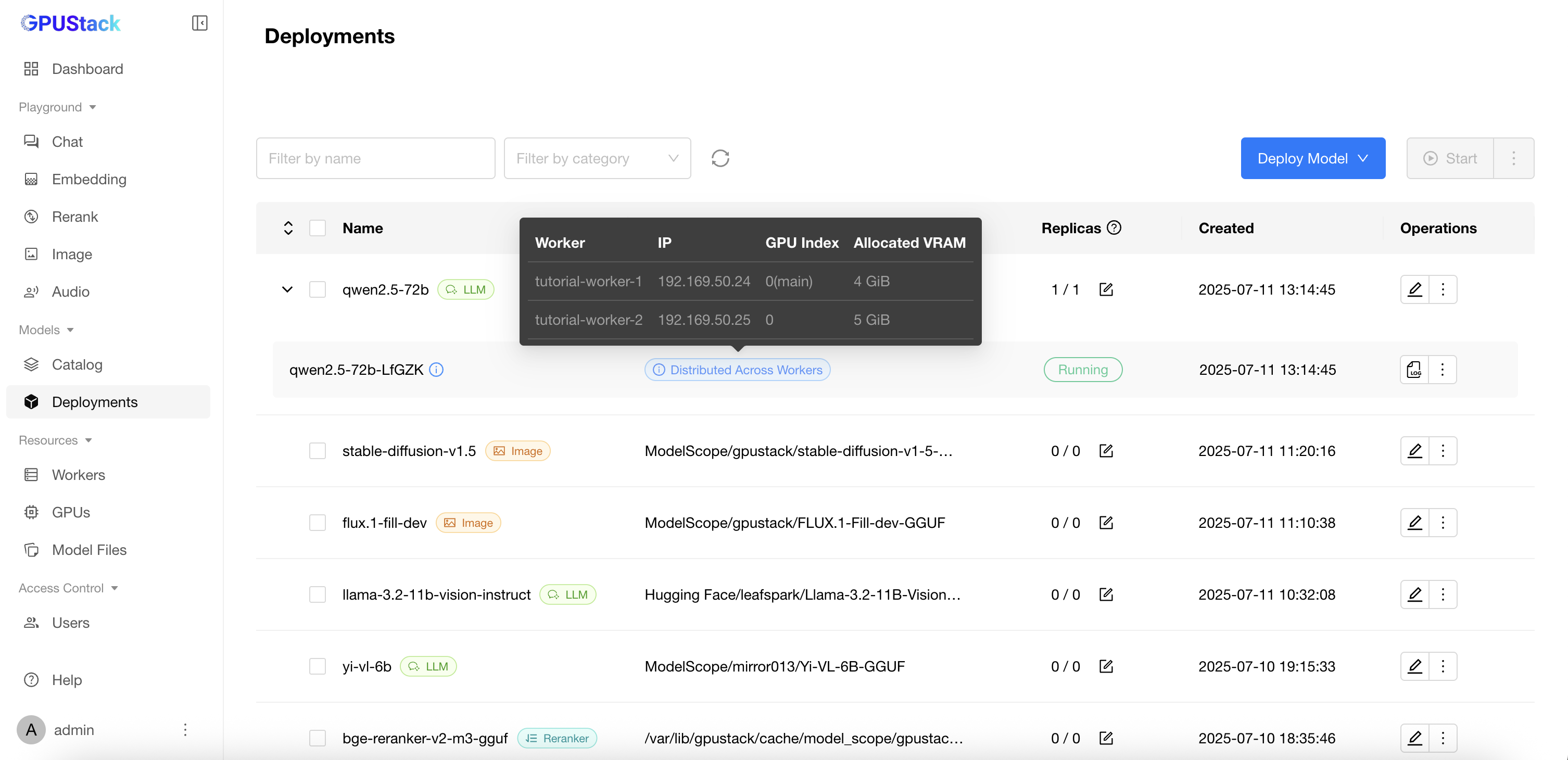
Task: Click the Start button
Action: [1450, 158]
